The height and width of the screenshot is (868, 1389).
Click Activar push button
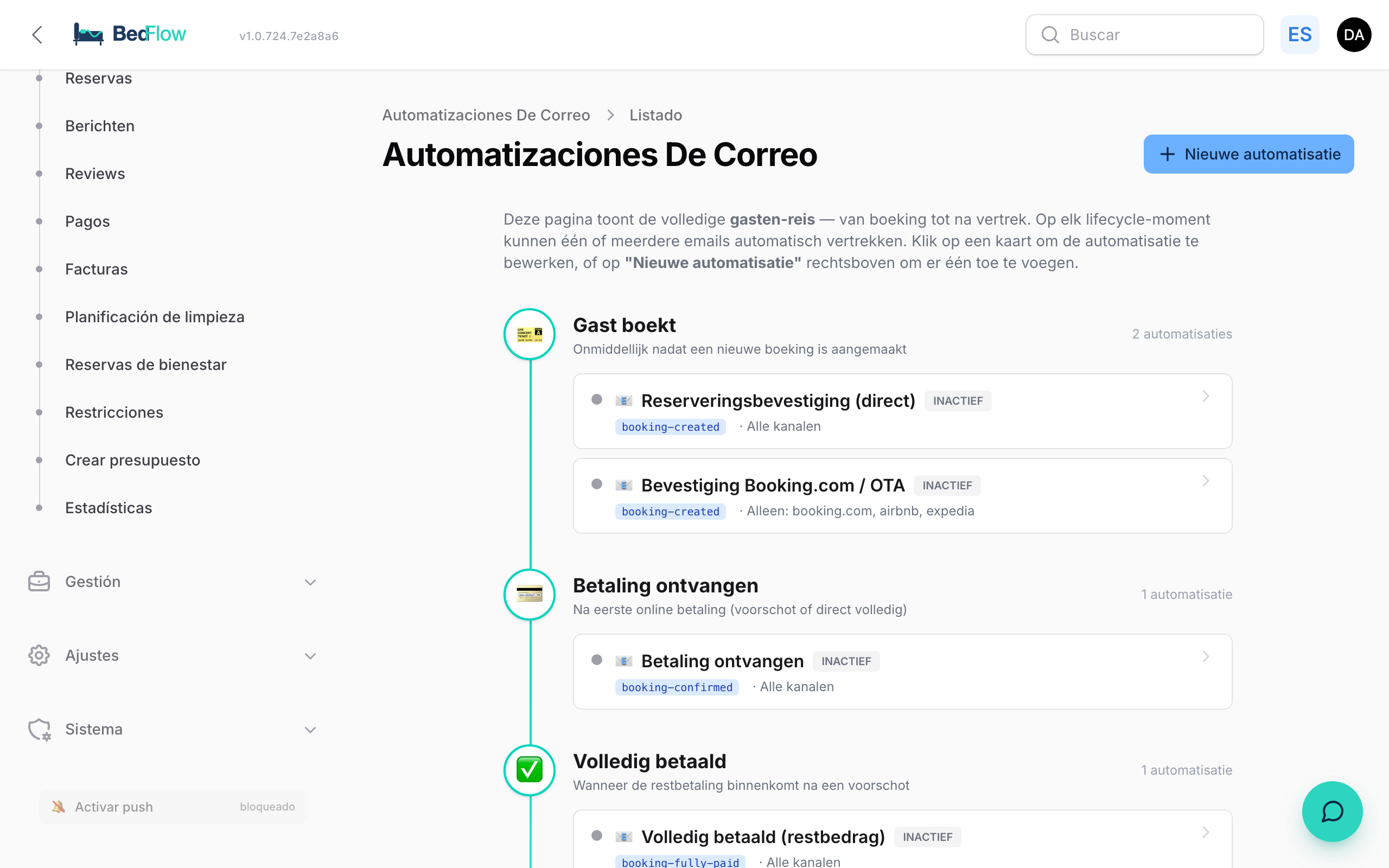[x=173, y=807]
